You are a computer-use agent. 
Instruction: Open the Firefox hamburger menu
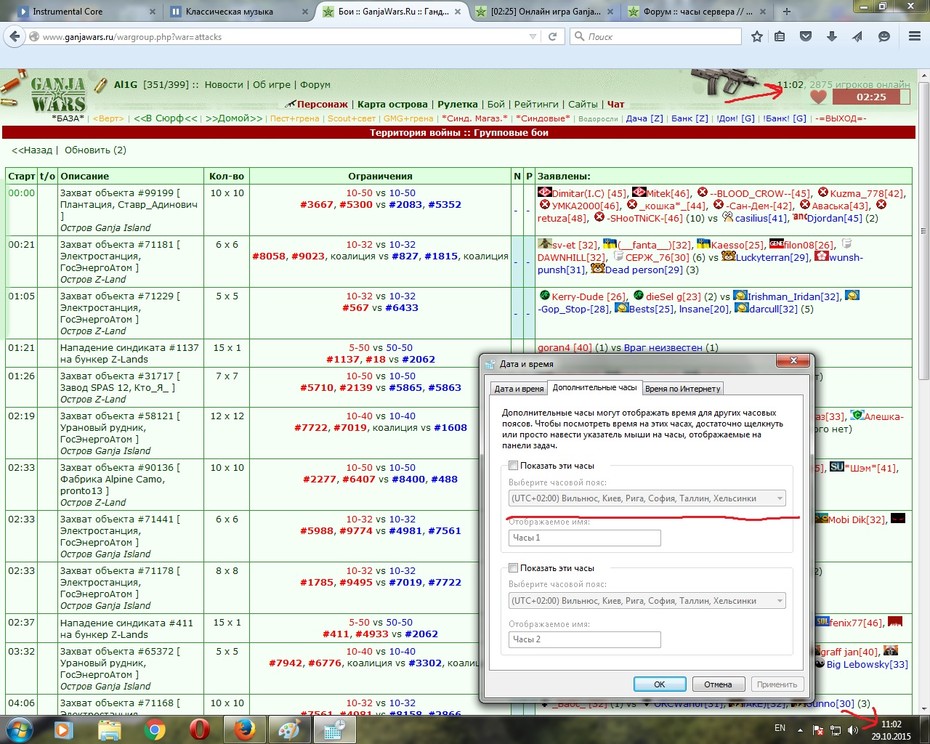pyautogui.click(x=915, y=37)
